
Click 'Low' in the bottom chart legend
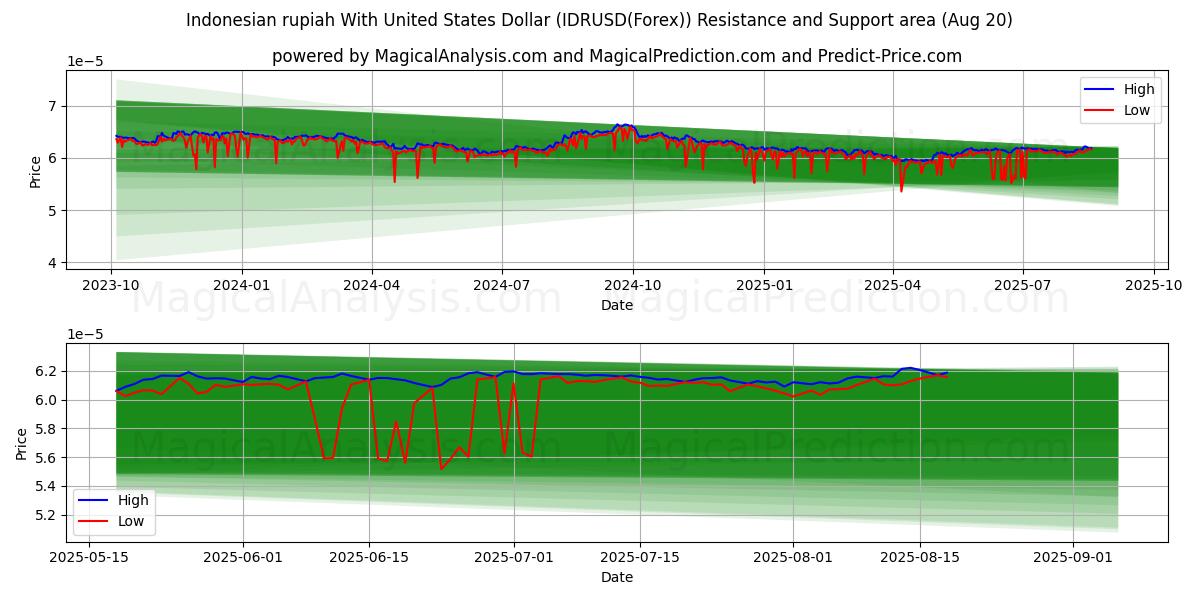[130, 521]
